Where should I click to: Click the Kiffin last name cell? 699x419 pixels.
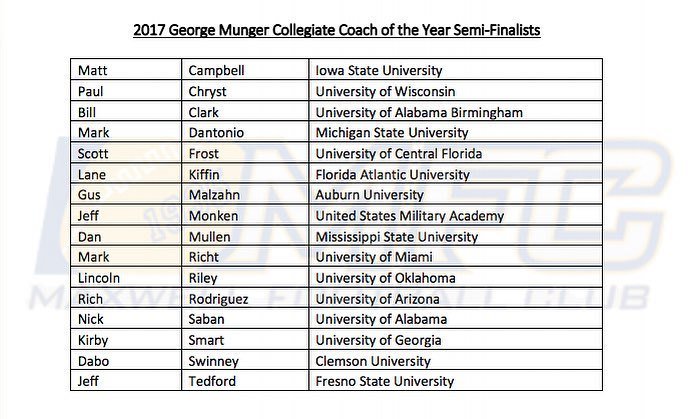(x=245, y=174)
